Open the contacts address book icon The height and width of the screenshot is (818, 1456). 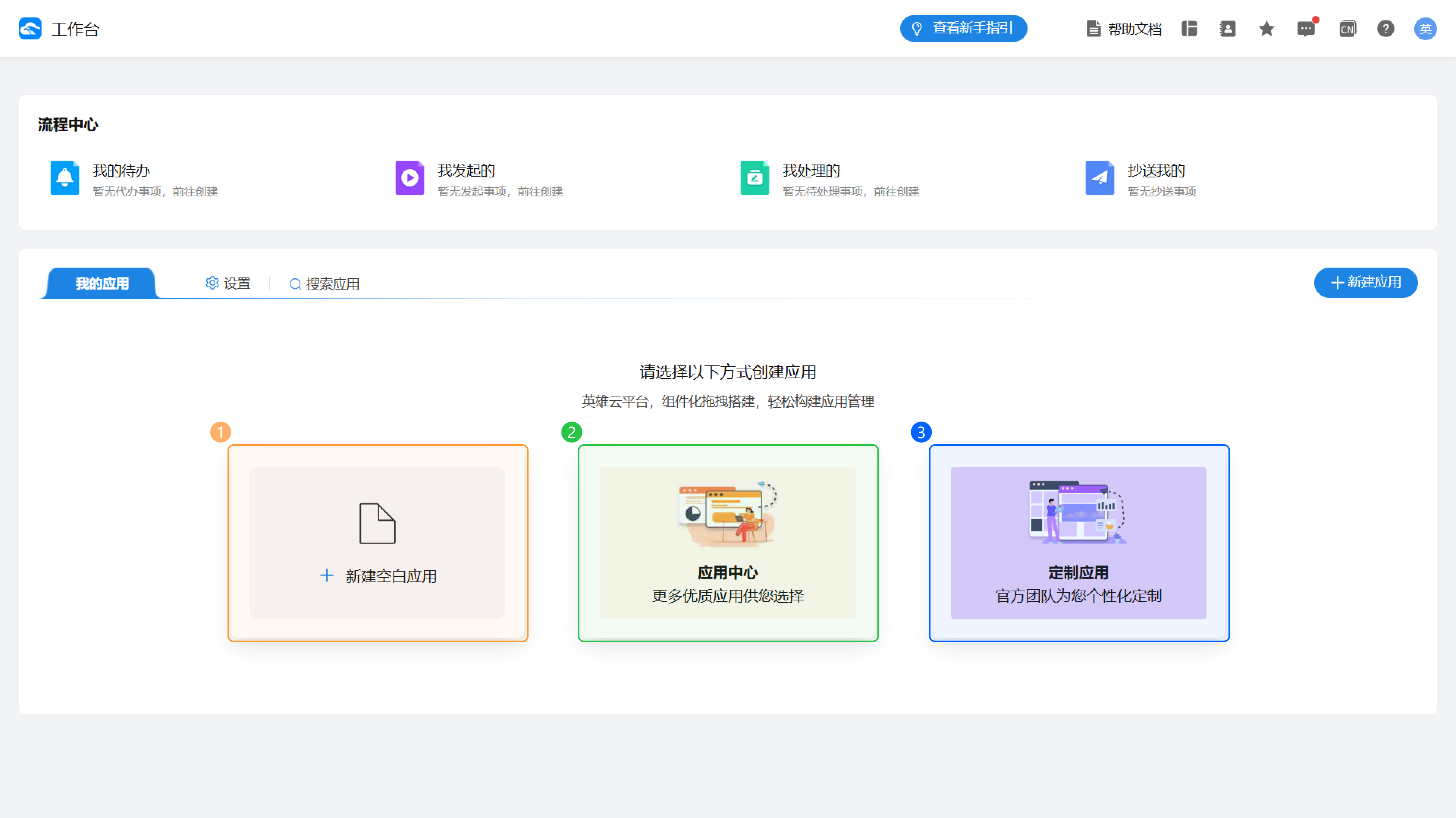tap(1228, 28)
